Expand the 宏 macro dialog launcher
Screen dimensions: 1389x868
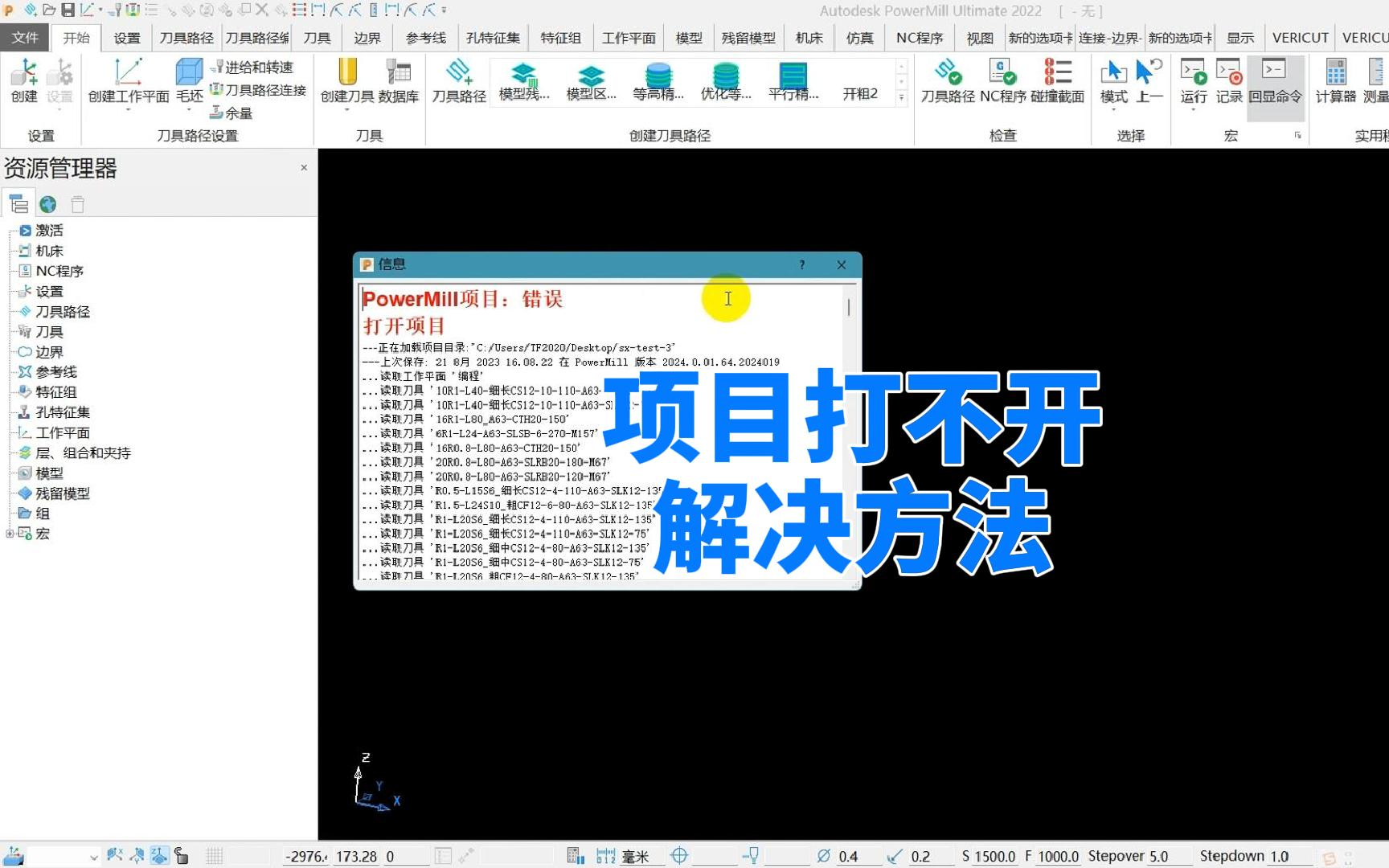coord(1297,136)
